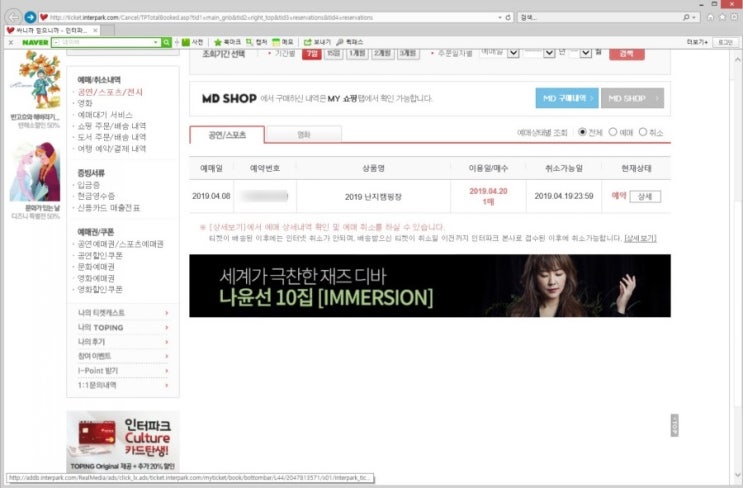Image resolution: width=743 pixels, height=488 pixels.
Task: Open 예매대기 서비스 in left menu
Action: (105, 115)
